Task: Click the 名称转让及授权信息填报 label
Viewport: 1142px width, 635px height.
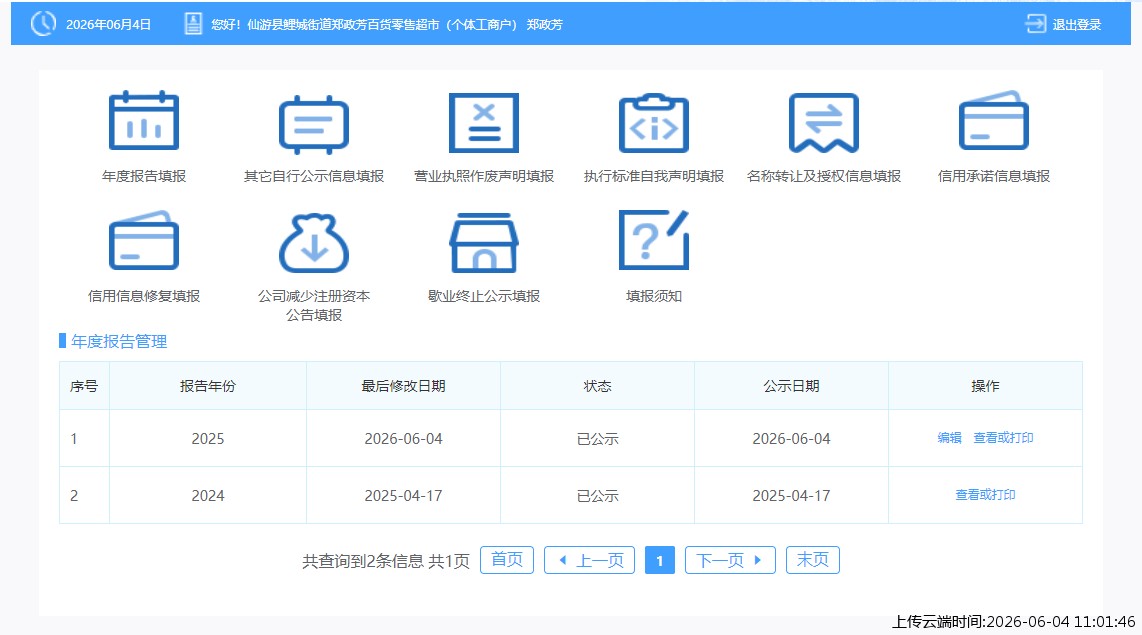Action: click(x=824, y=176)
